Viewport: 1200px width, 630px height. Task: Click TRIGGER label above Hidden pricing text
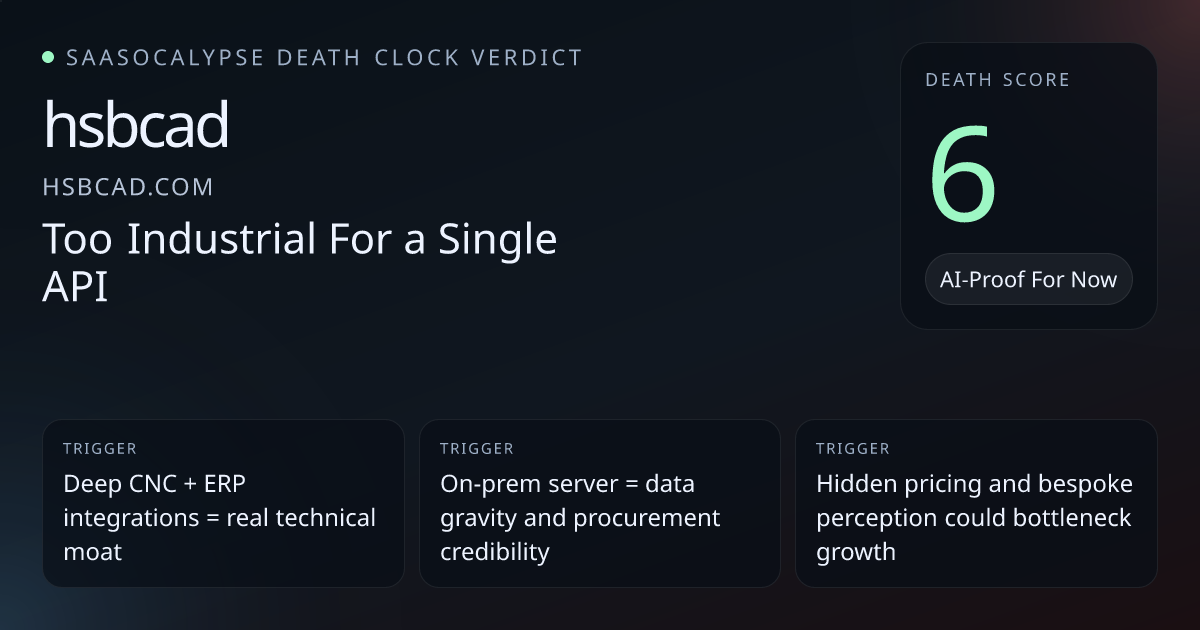tap(852, 449)
